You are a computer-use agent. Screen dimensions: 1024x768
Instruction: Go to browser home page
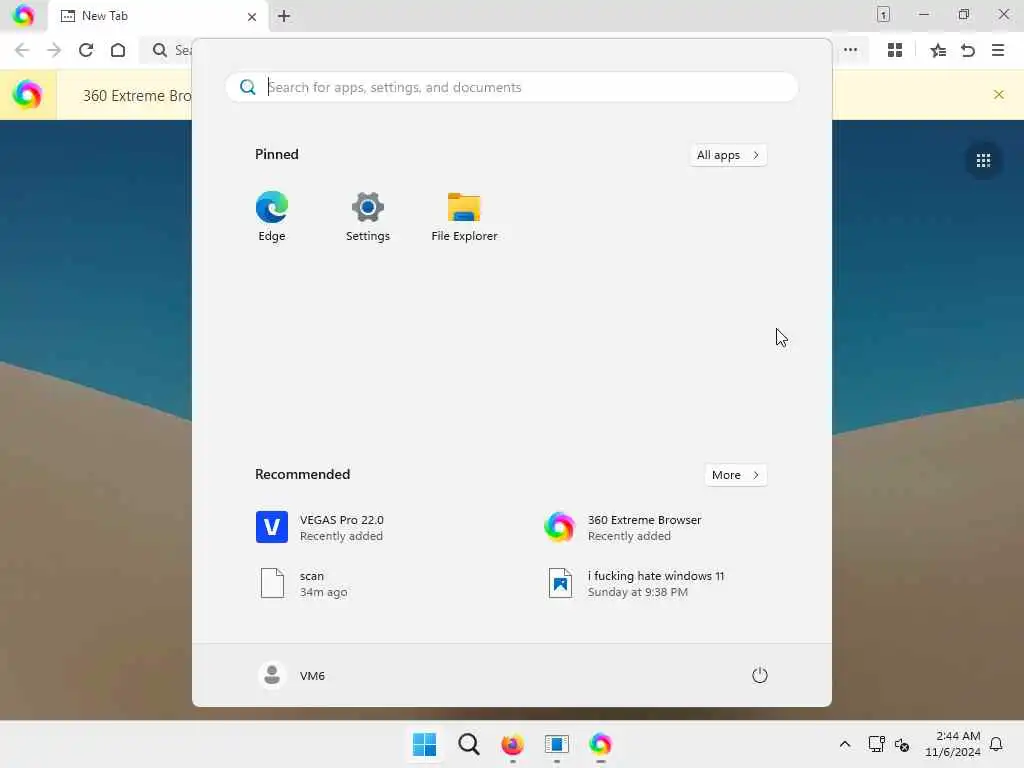click(118, 50)
